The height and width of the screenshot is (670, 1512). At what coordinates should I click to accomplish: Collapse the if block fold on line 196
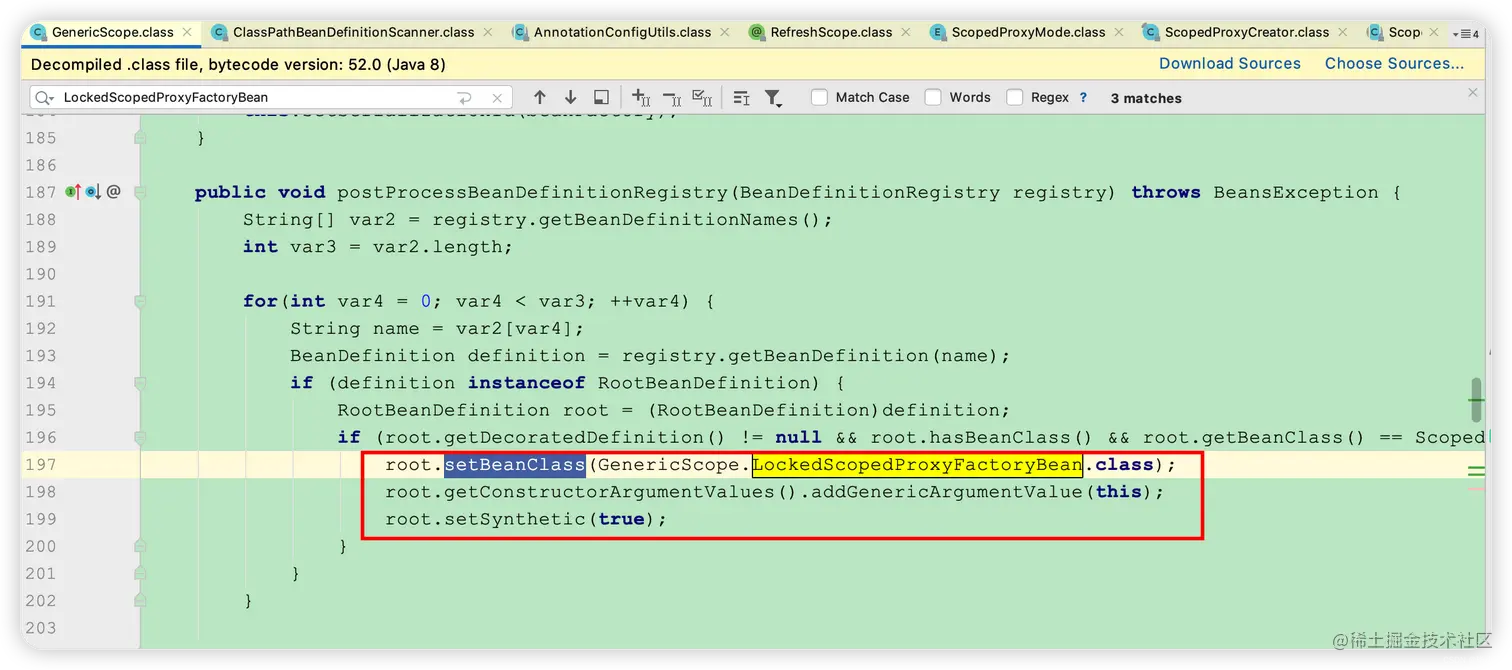[x=141, y=437]
